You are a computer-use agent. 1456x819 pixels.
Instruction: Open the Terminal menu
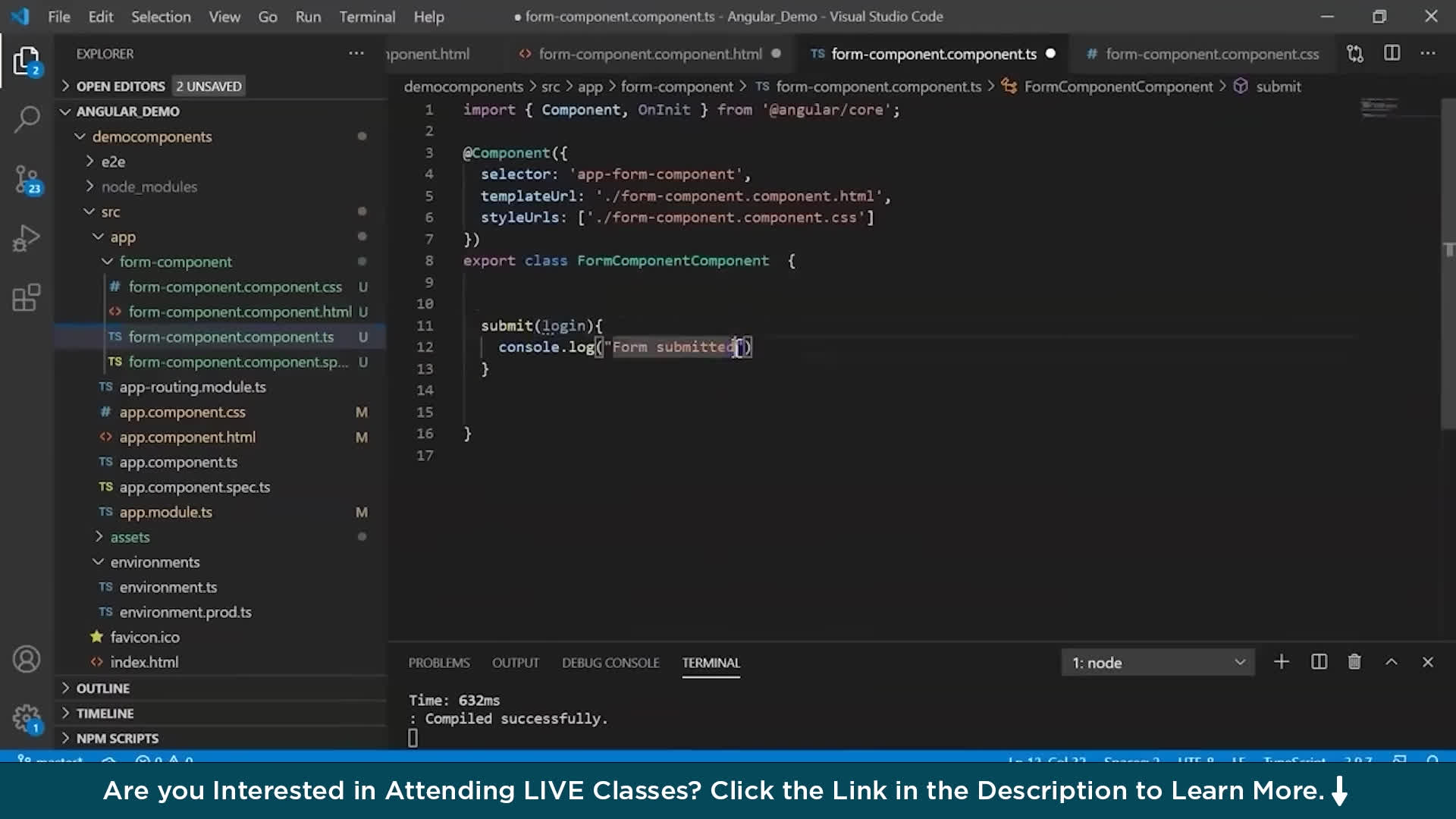pos(367,17)
